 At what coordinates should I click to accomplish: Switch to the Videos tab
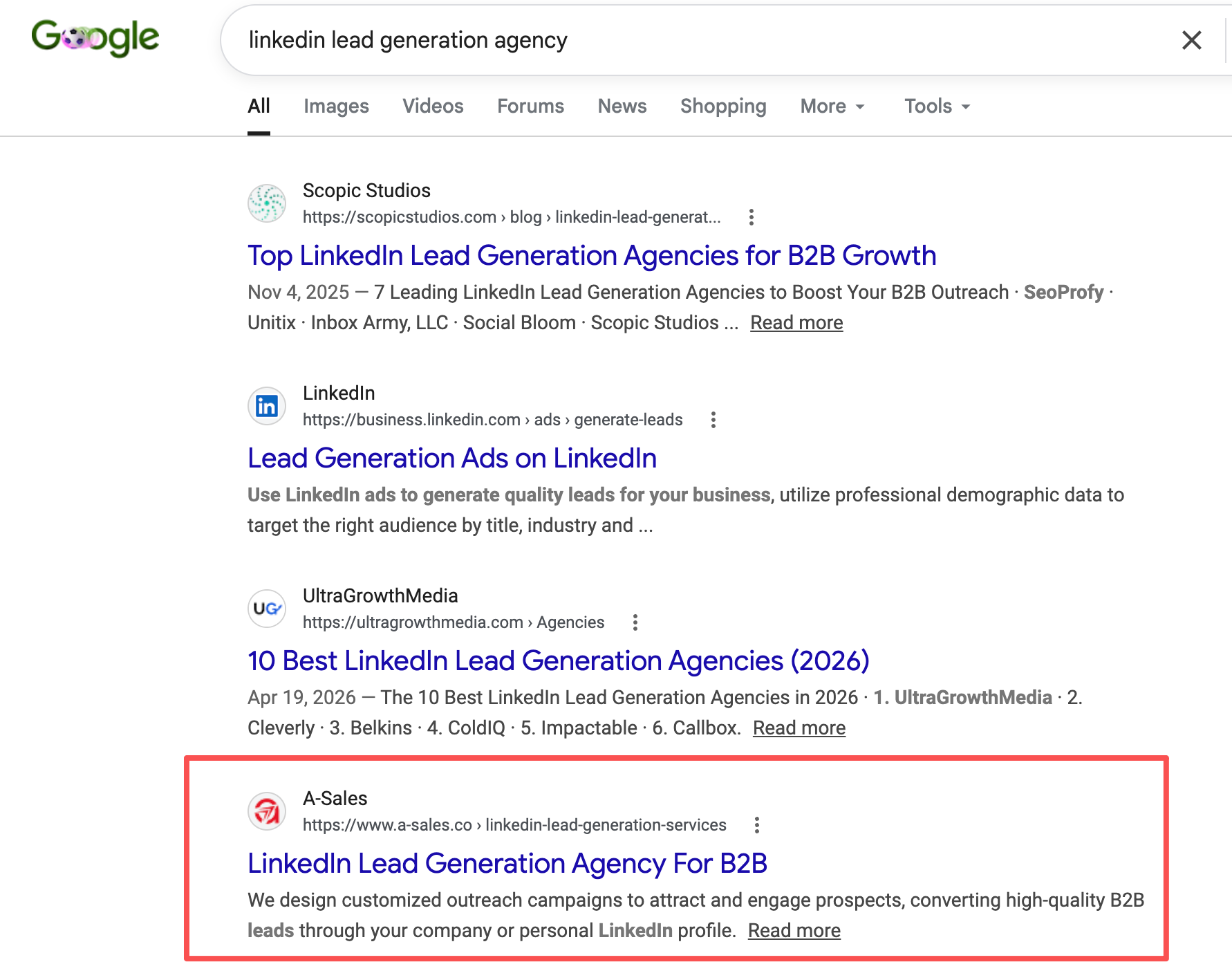(x=433, y=106)
